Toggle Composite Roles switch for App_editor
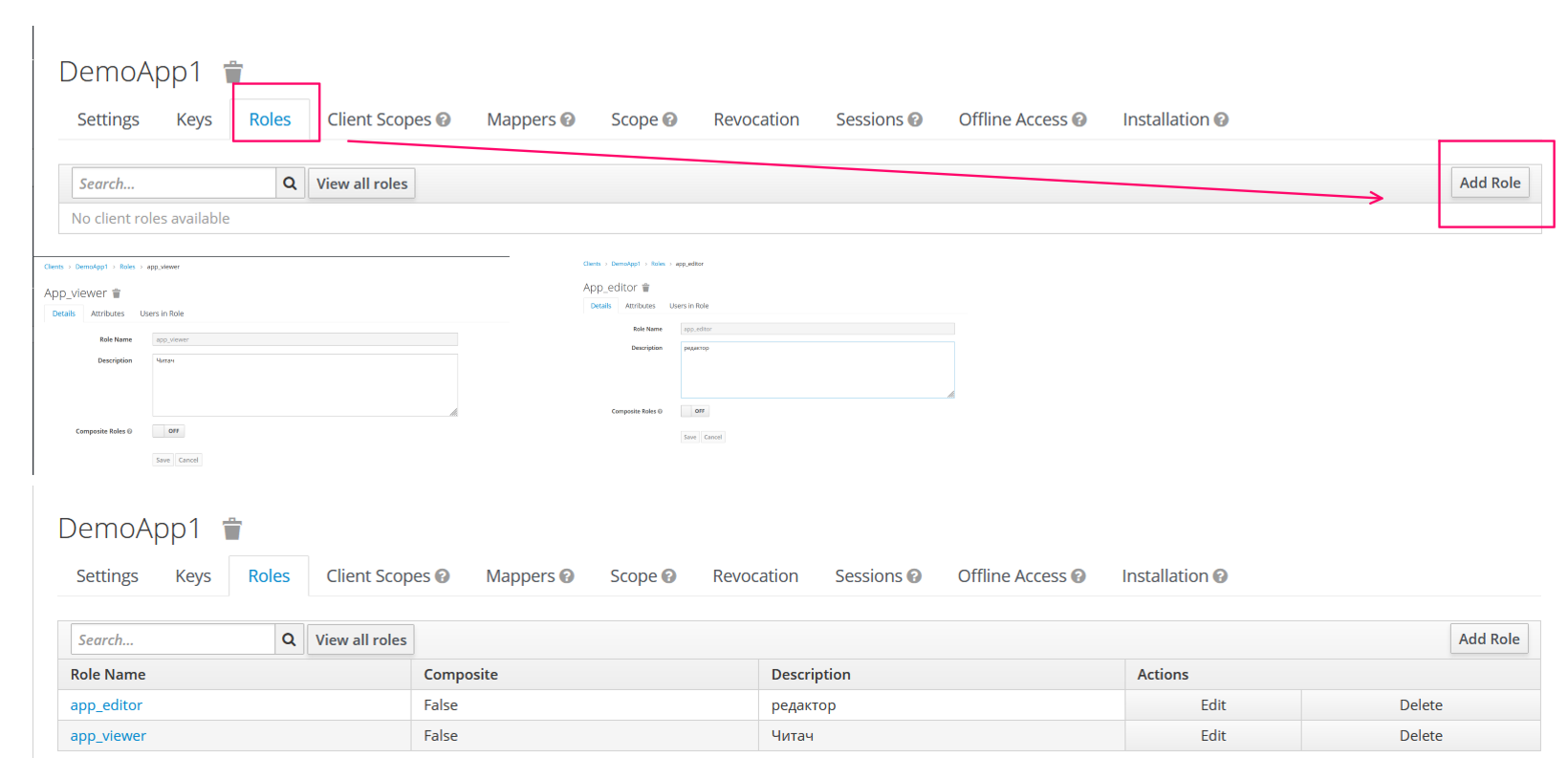This screenshot has width=1568, height=758. point(695,411)
